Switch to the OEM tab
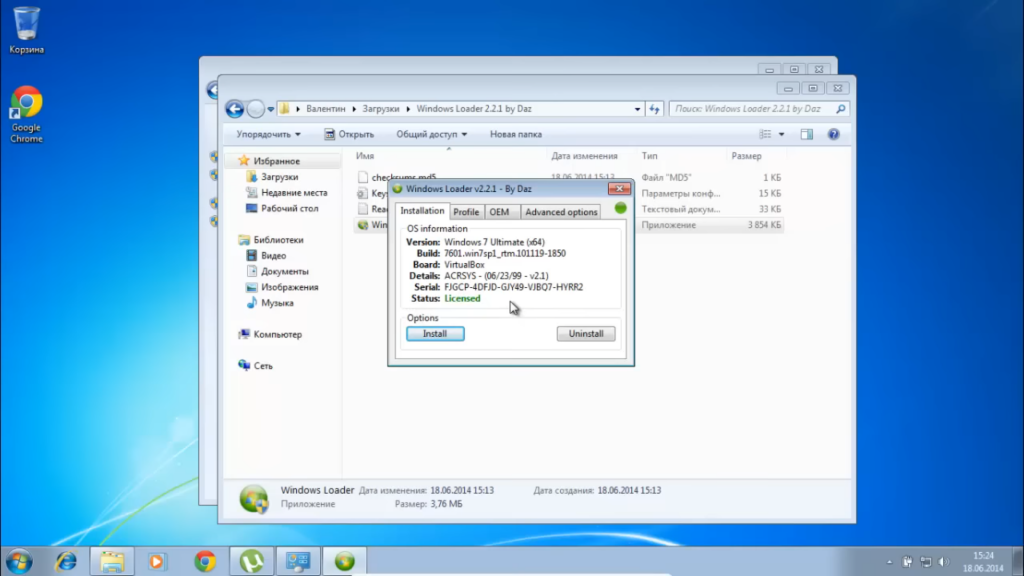 click(500, 212)
